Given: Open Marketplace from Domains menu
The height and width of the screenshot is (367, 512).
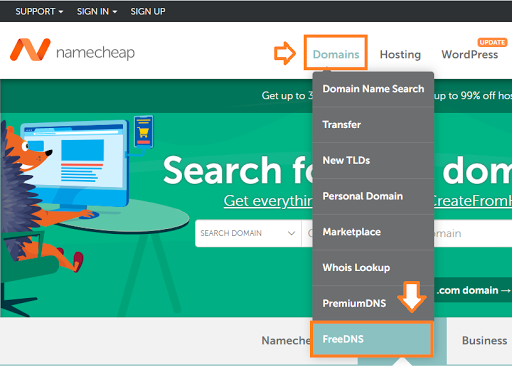Looking at the screenshot, I should [373, 232].
